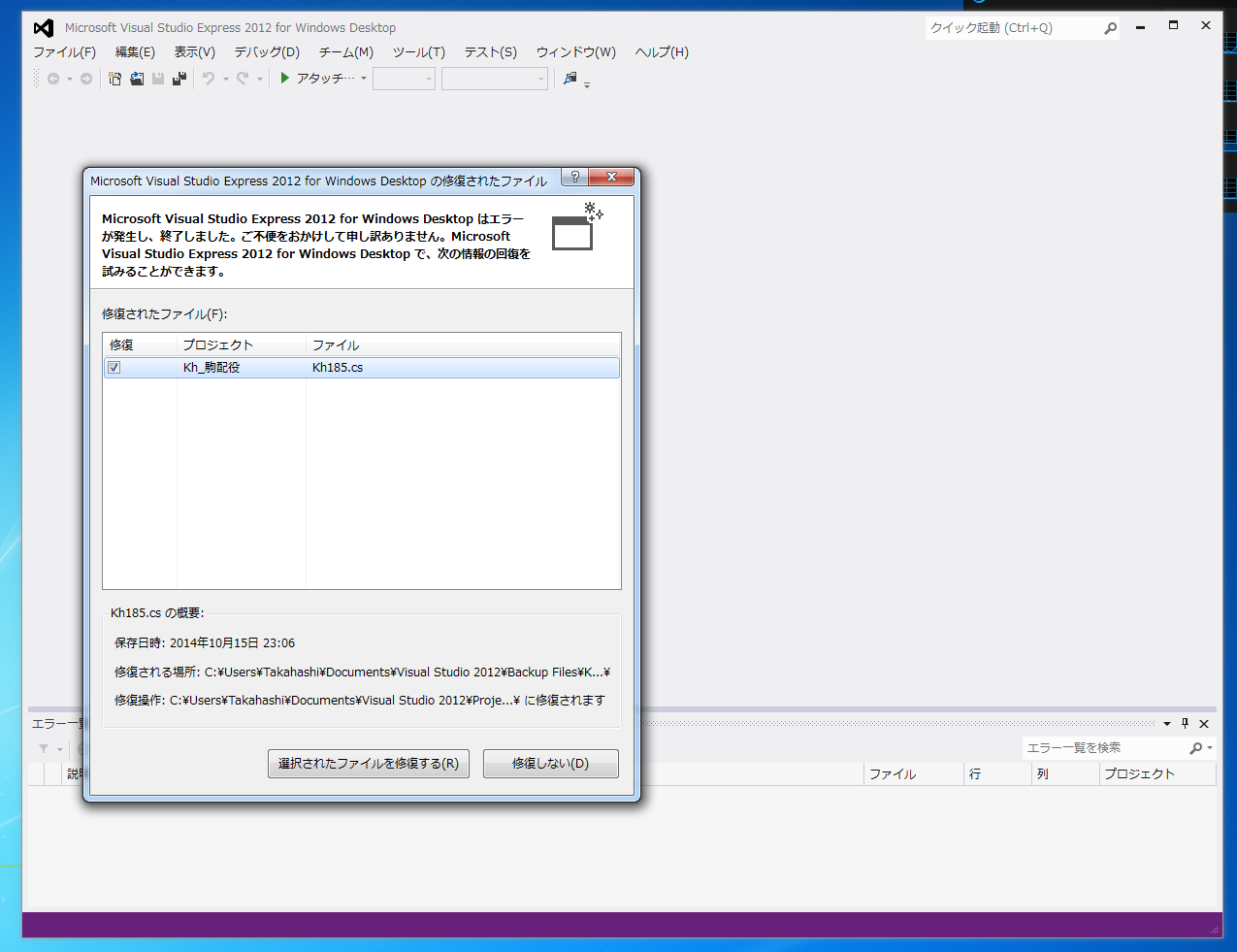Open the ウィンドウ(W) menu
The height and width of the screenshot is (952, 1237).
tap(576, 52)
